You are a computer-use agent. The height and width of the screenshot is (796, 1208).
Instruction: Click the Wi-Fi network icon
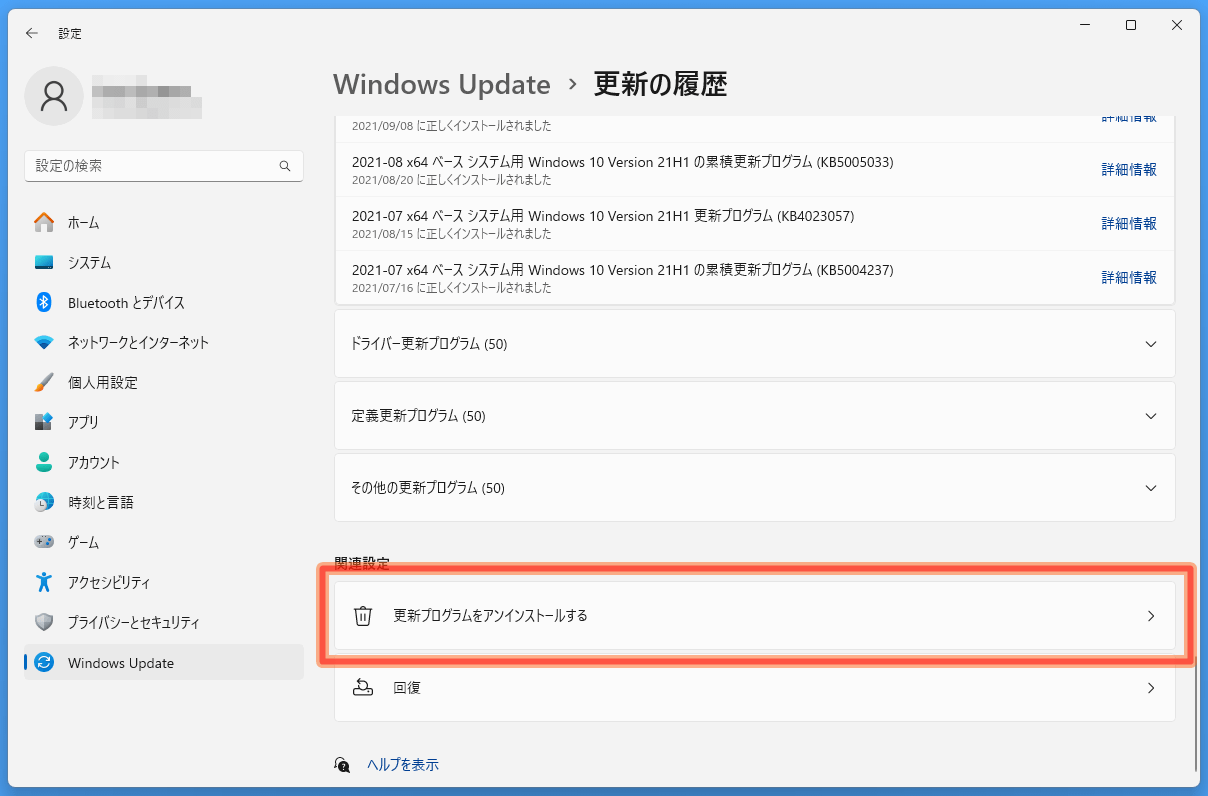tap(44, 342)
